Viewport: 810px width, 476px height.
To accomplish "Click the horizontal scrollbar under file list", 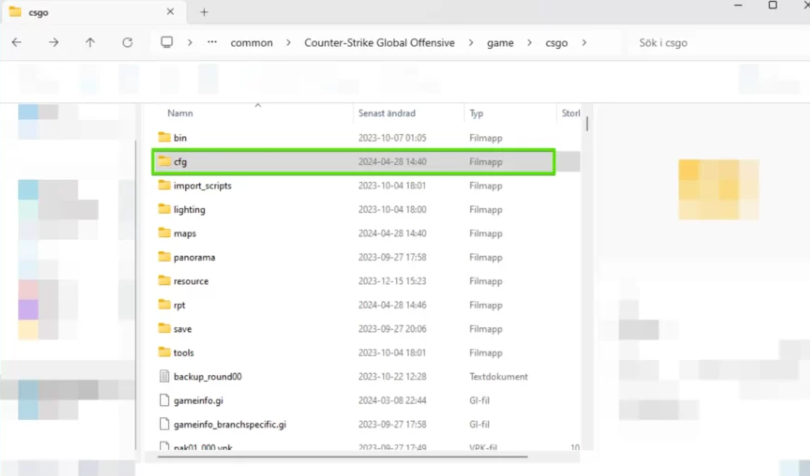I will [342, 457].
